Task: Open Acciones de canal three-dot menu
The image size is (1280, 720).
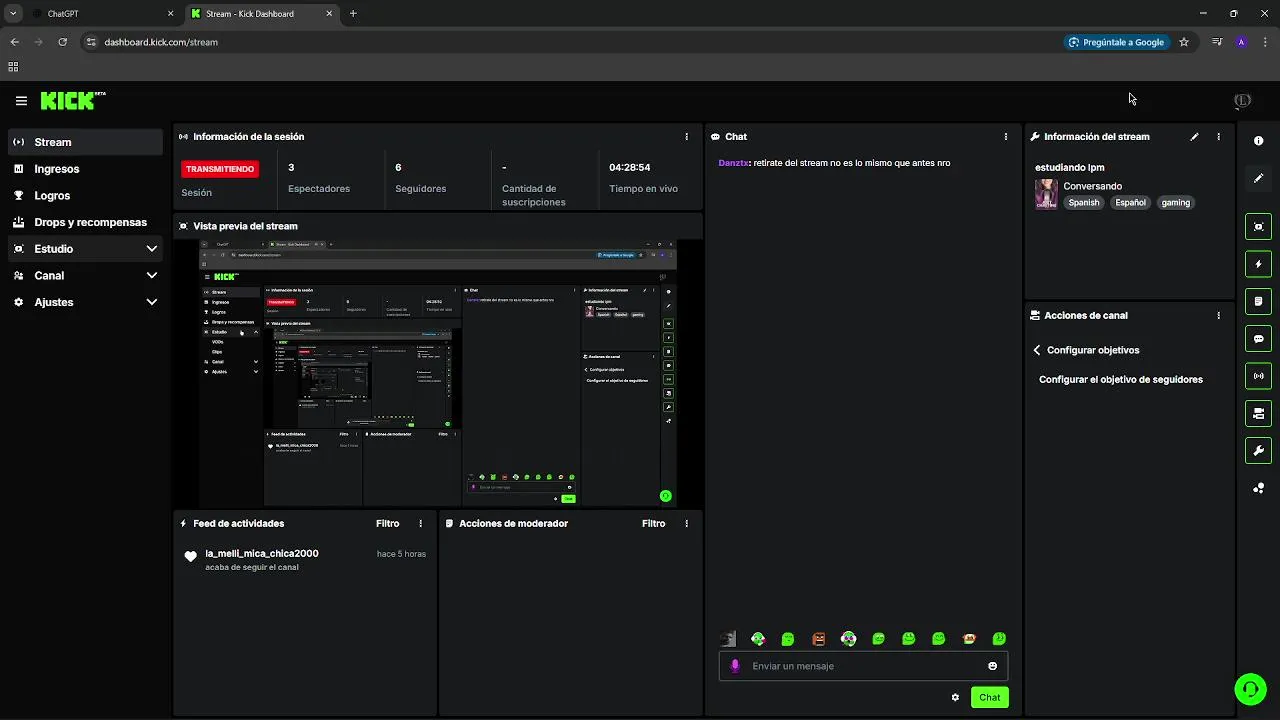Action: click(x=1218, y=315)
